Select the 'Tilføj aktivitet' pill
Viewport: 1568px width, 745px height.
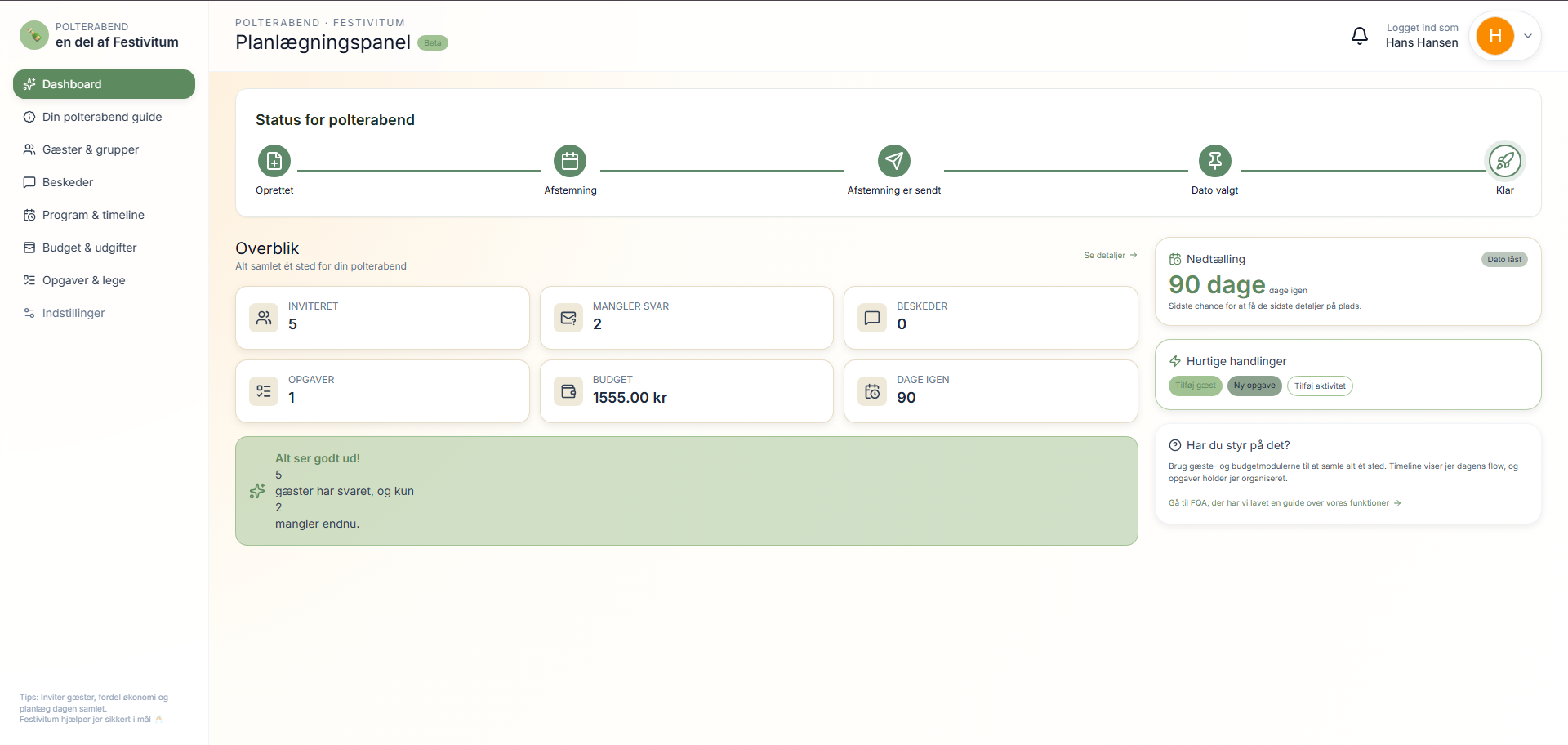(x=1320, y=386)
